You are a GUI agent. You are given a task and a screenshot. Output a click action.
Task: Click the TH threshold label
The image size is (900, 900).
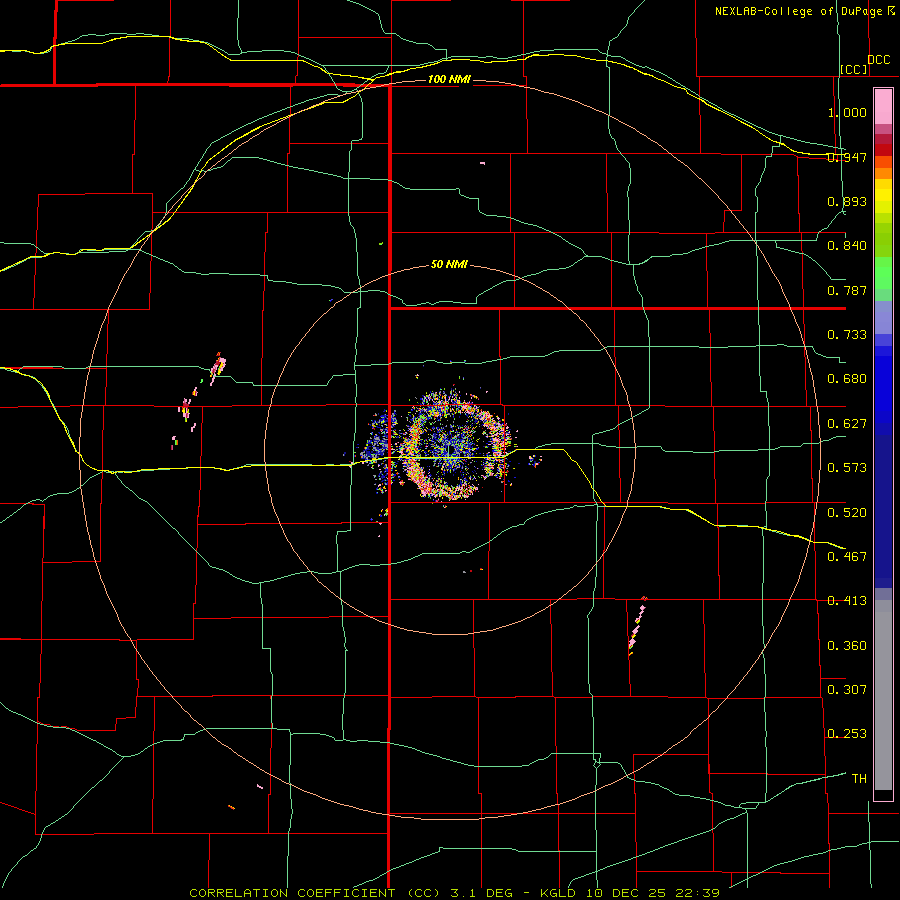point(859,778)
